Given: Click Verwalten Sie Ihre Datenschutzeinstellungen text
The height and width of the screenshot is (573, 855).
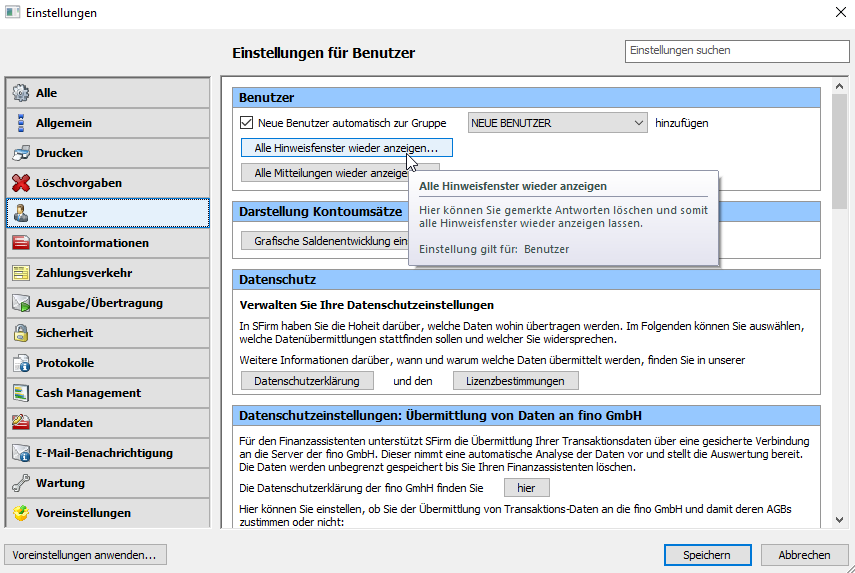Looking at the screenshot, I should pos(366,305).
